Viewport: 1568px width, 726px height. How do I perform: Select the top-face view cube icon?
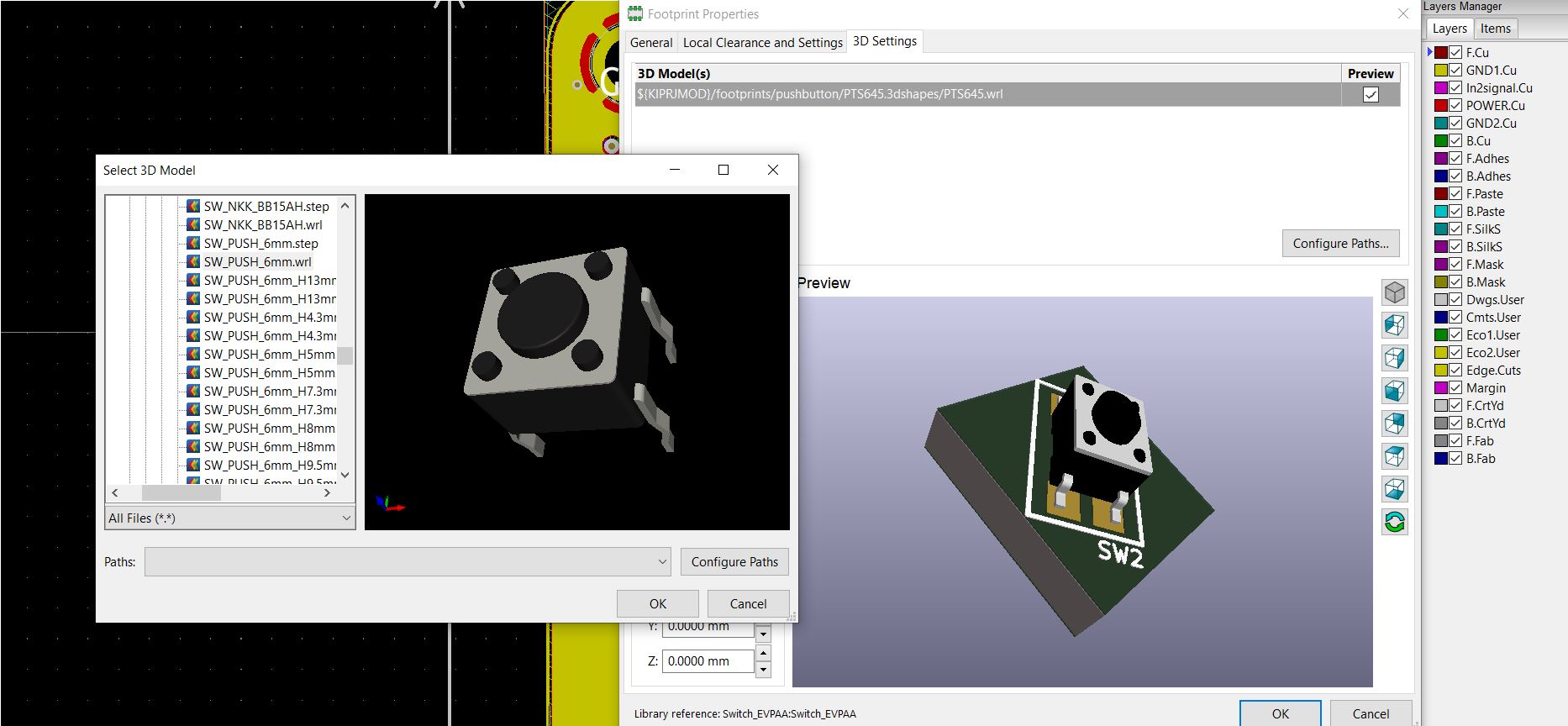1394,456
